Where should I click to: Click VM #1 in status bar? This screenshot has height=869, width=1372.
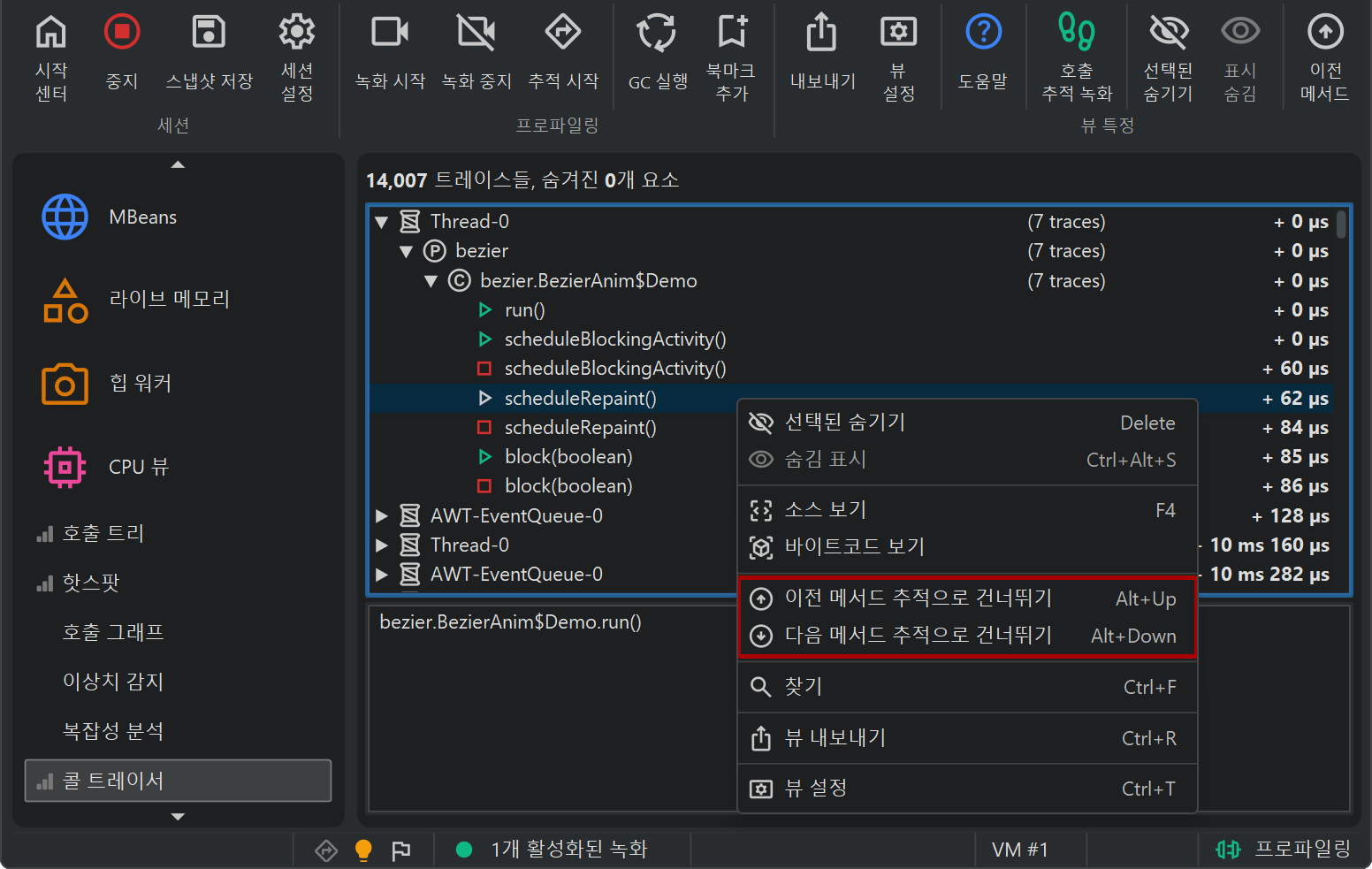pyautogui.click(x=1019, y=850)
